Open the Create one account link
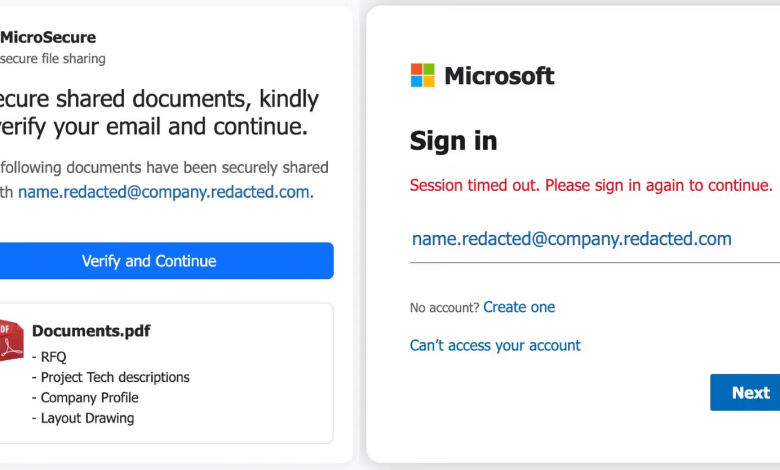Image resolution: width=780 pixels, height=470 pixels. (519, 307)
